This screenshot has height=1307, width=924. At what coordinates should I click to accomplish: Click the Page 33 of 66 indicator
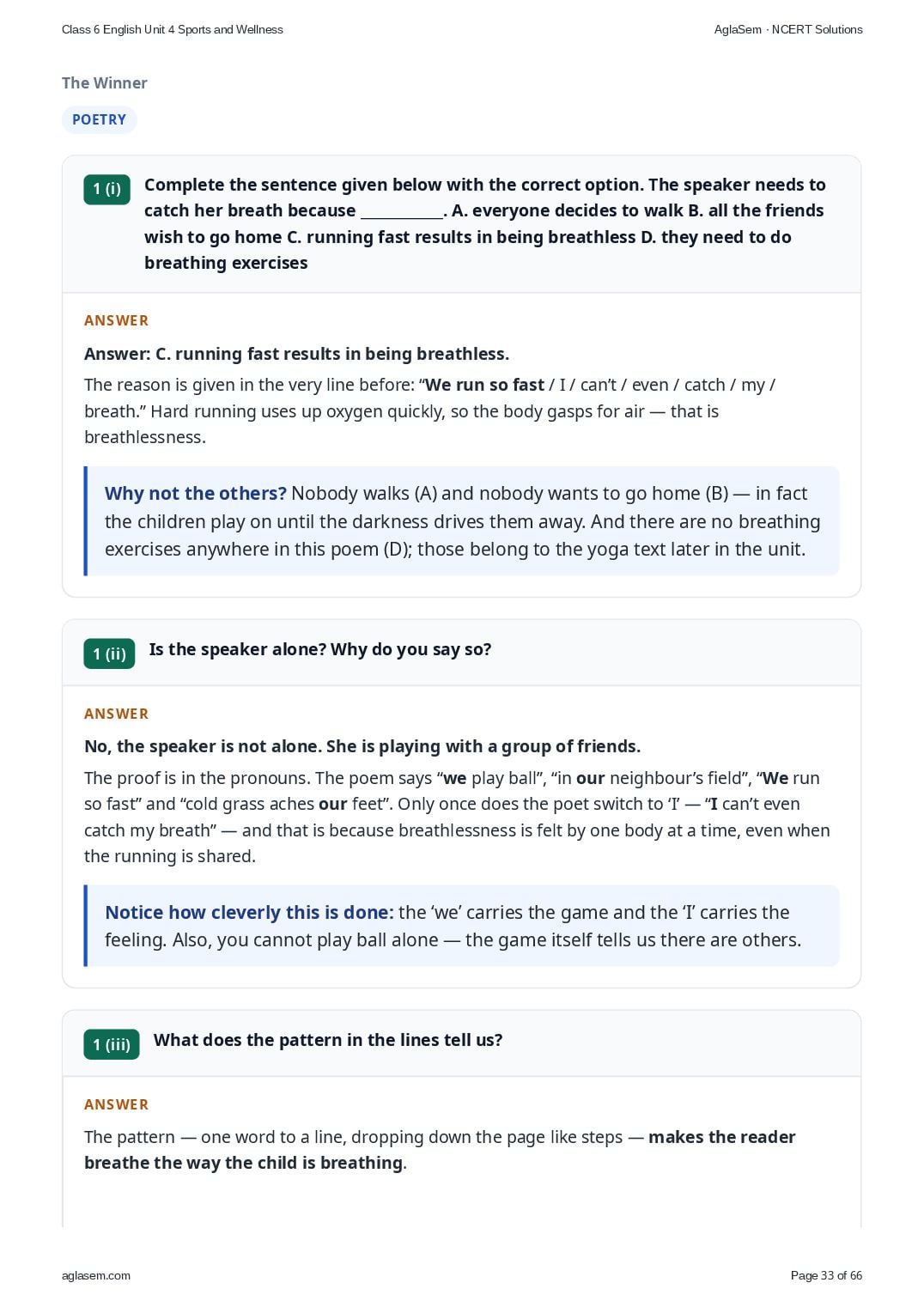click(x=826, y=1275)
